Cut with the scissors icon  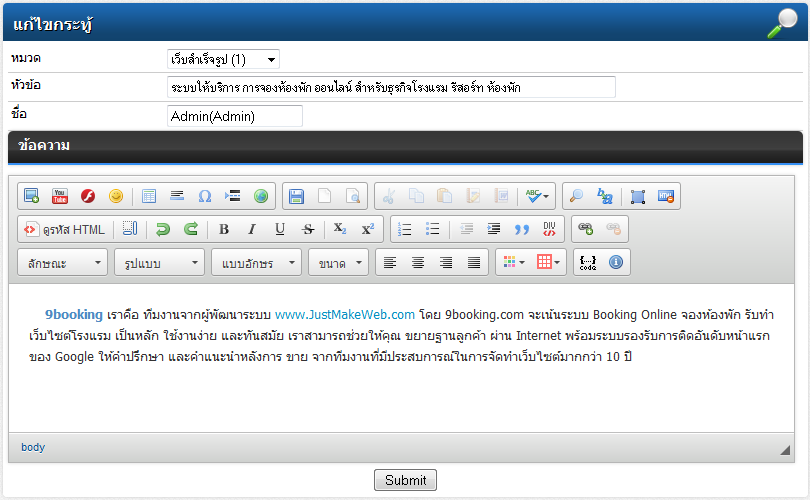[388, 196]
